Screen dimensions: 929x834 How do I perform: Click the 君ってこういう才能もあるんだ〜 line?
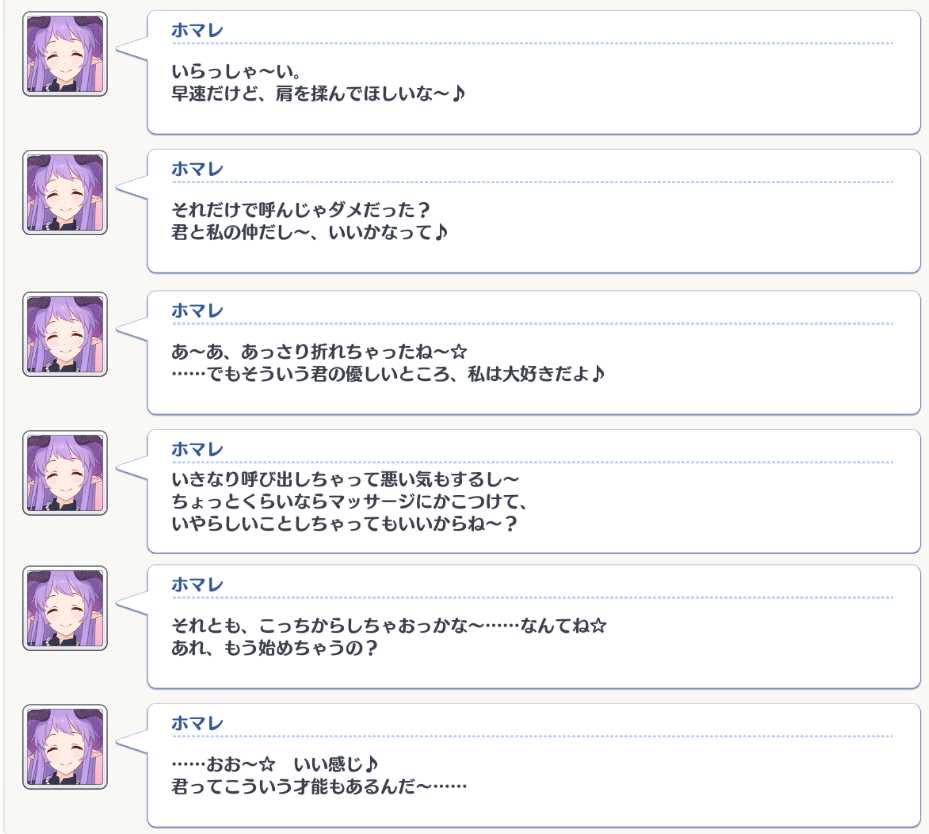point(319,787)
